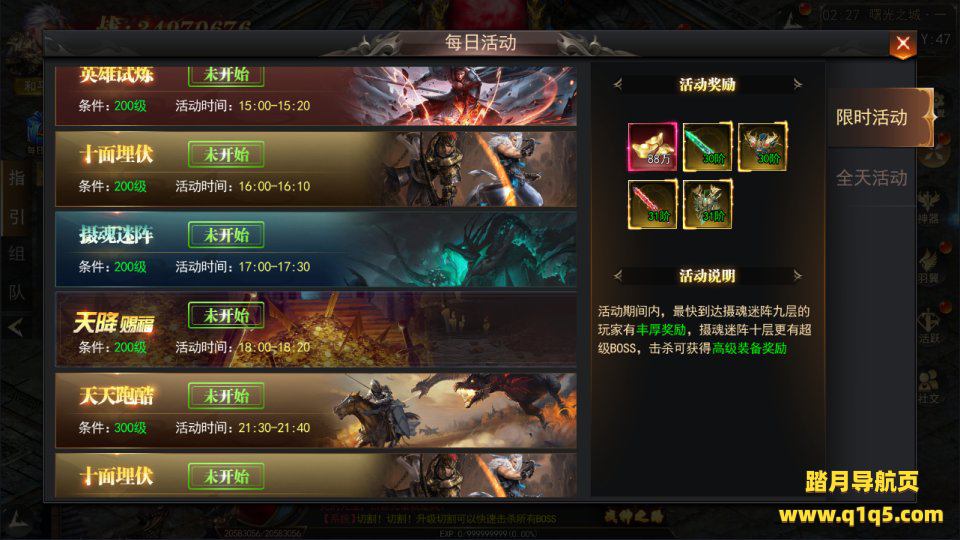Screen dimensions: 960x540
Task: Click 未开始 button for 摄魂迷阵
Action: tap(227, 234)
